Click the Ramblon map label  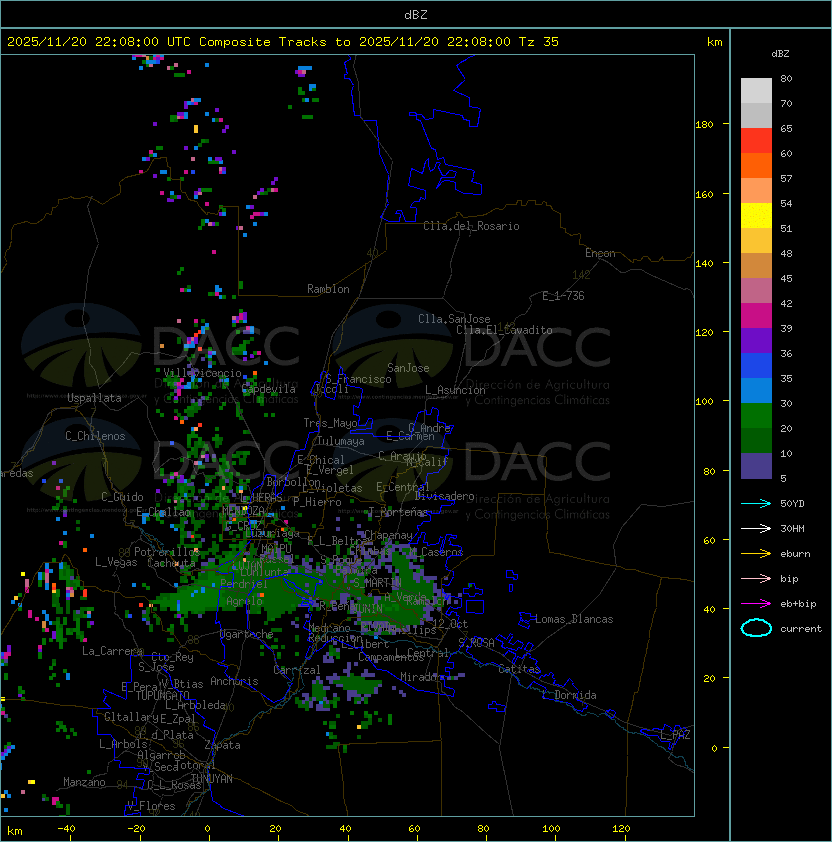tap(328, 289)
